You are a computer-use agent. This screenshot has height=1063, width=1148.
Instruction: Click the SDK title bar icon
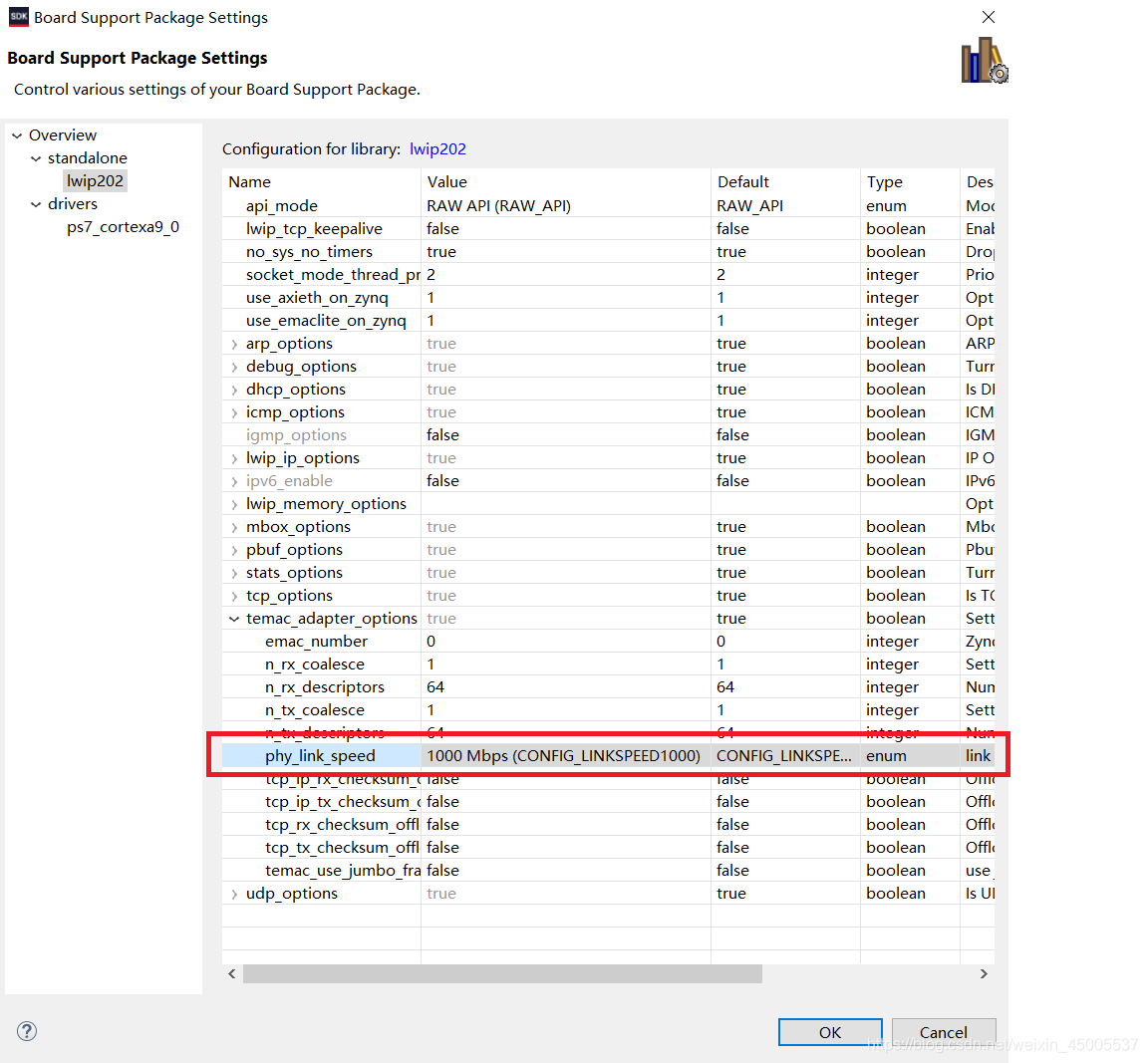click(x=18, y=17)
